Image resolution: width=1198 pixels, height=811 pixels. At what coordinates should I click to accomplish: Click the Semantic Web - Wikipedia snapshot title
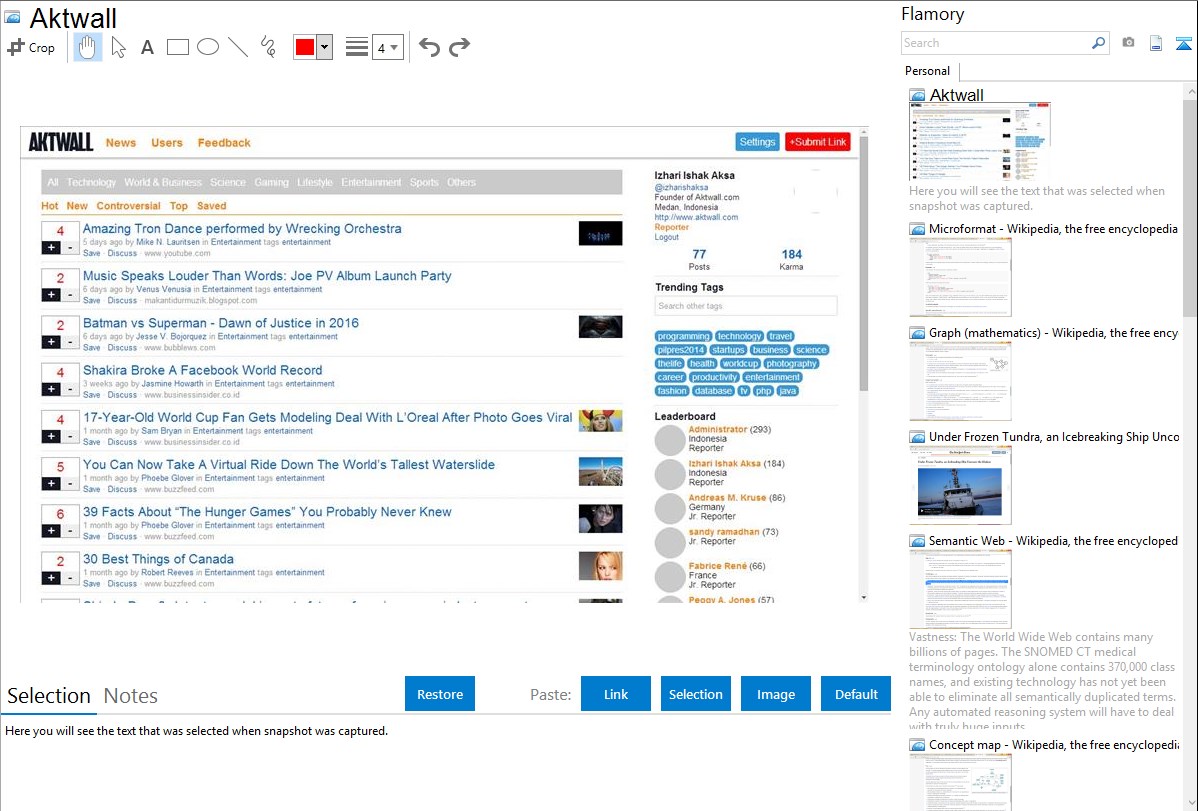tap(1053, 540)
